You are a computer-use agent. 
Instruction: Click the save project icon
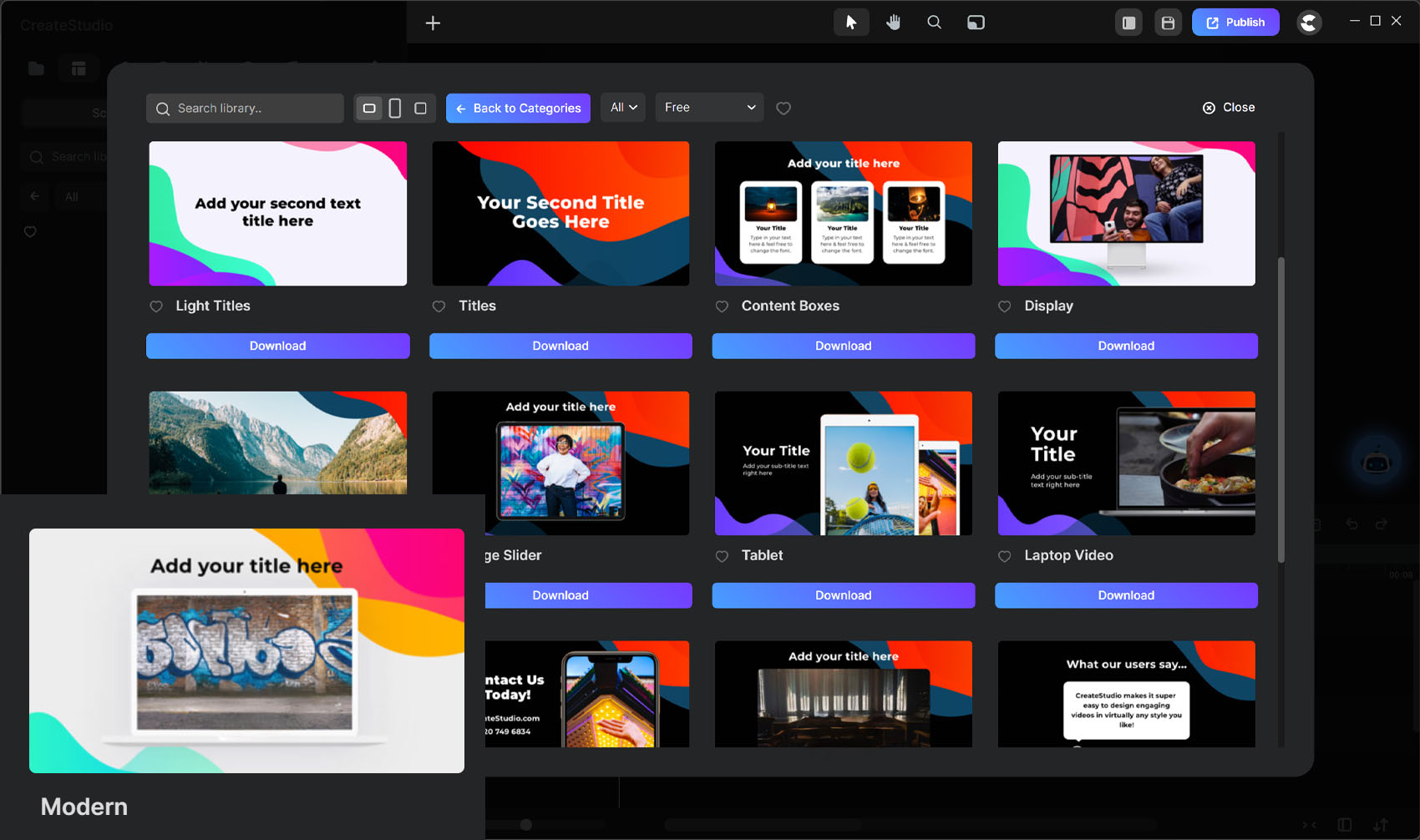[x=1168, y=23]
